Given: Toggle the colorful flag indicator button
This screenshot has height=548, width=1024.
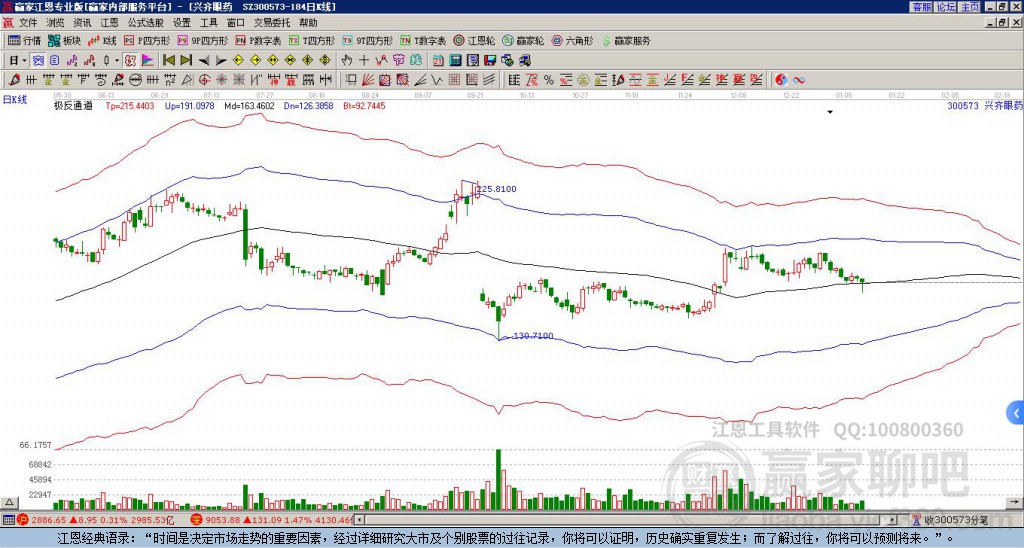Looking at the screenshot, I should coord(148,60).
